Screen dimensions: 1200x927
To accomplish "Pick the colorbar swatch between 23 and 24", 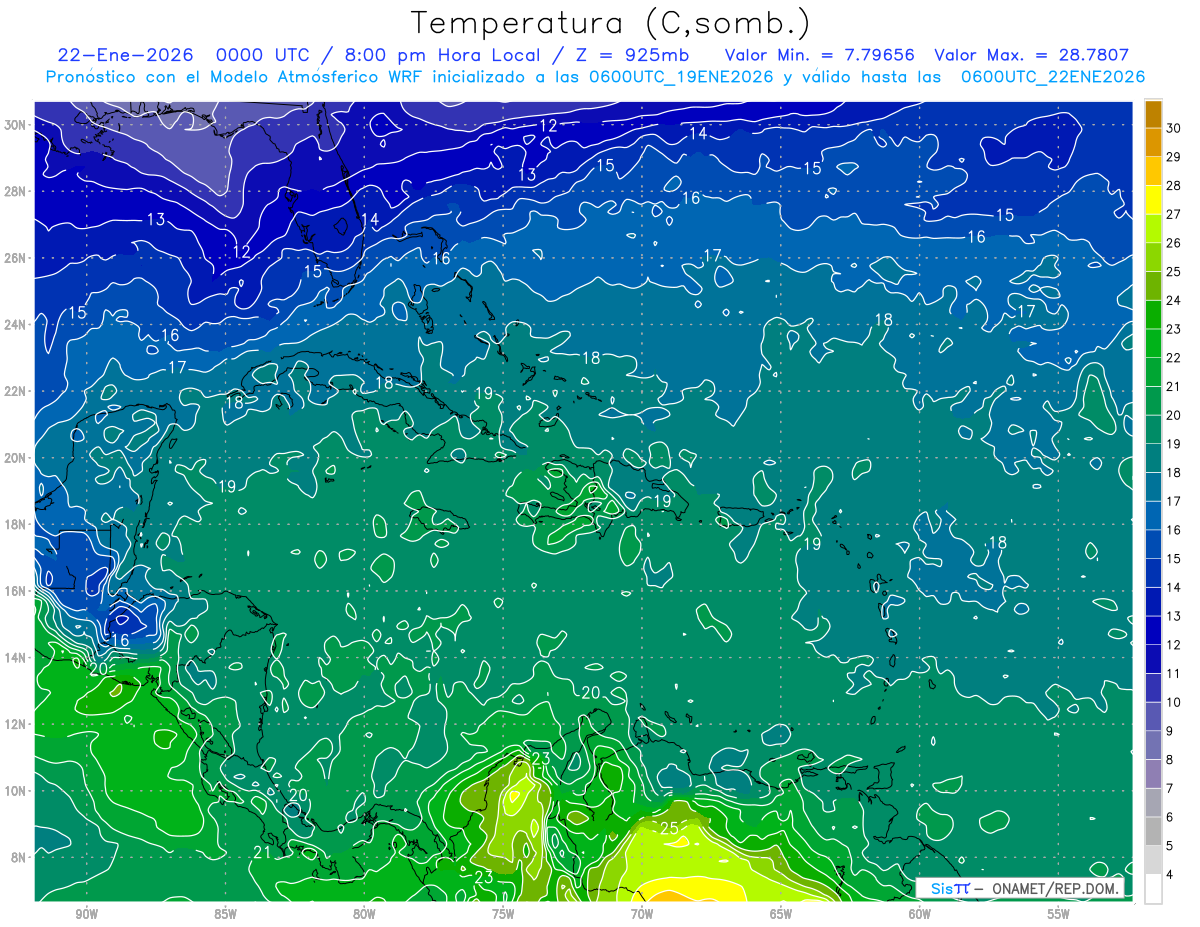I will tap(1153, 314).
